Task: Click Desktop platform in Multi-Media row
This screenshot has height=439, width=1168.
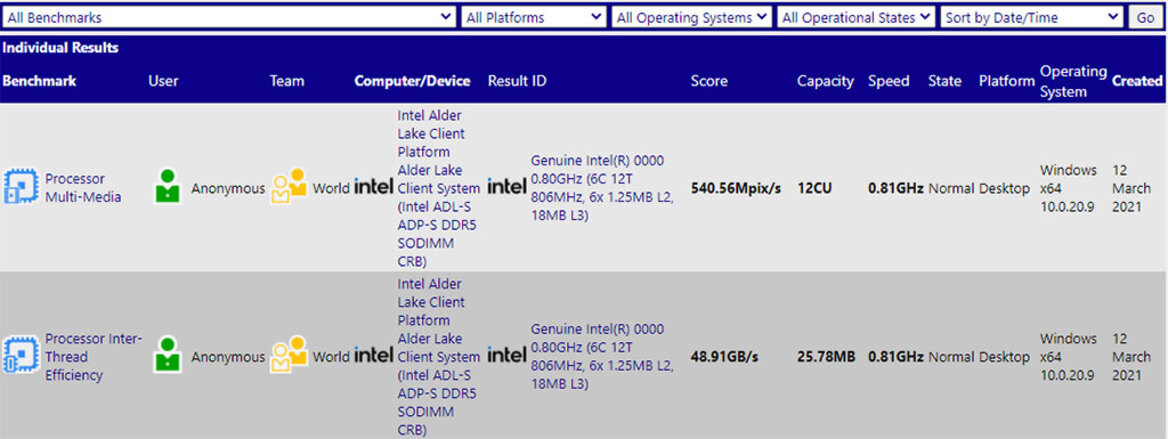Action: (1005, 189)
